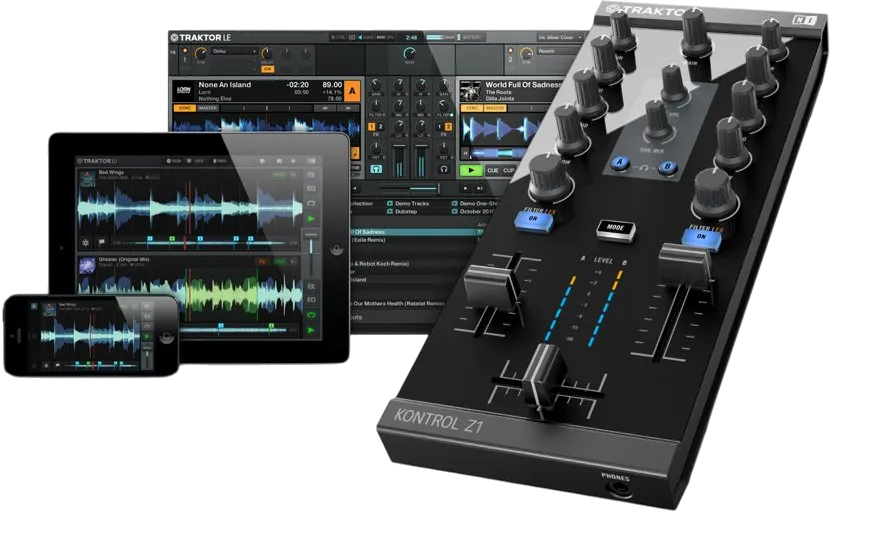Tap iPad top deck green play icon
This screenshot has height=543, width=878.
311,218
